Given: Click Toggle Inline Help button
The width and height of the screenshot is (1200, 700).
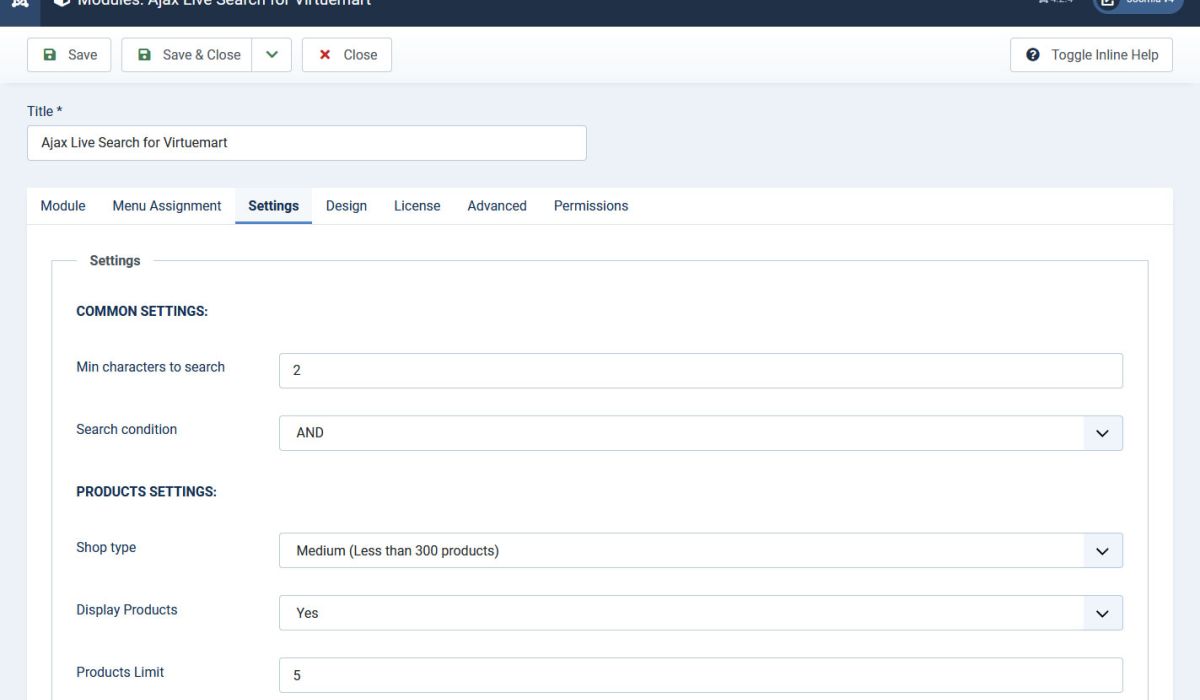Looking at the screenshot, I should (x=1091, y=55).
